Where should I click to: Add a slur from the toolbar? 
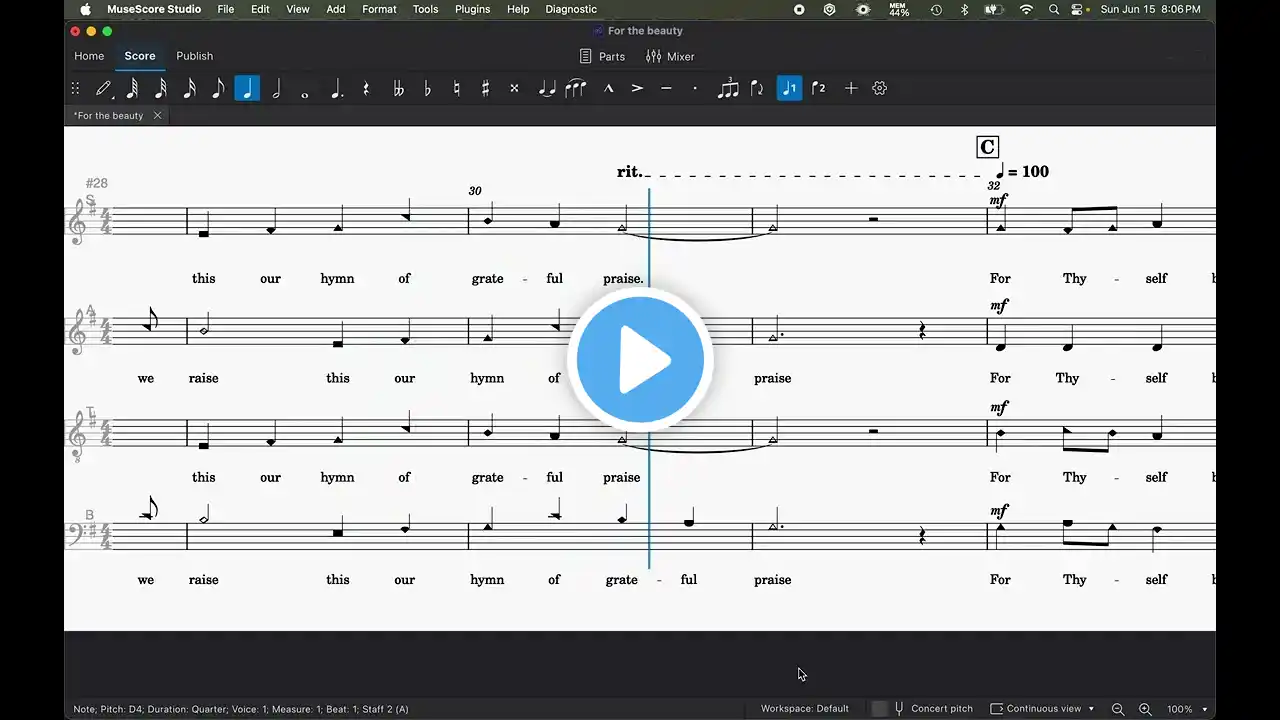pyautogui.click(x=575, y=88)
